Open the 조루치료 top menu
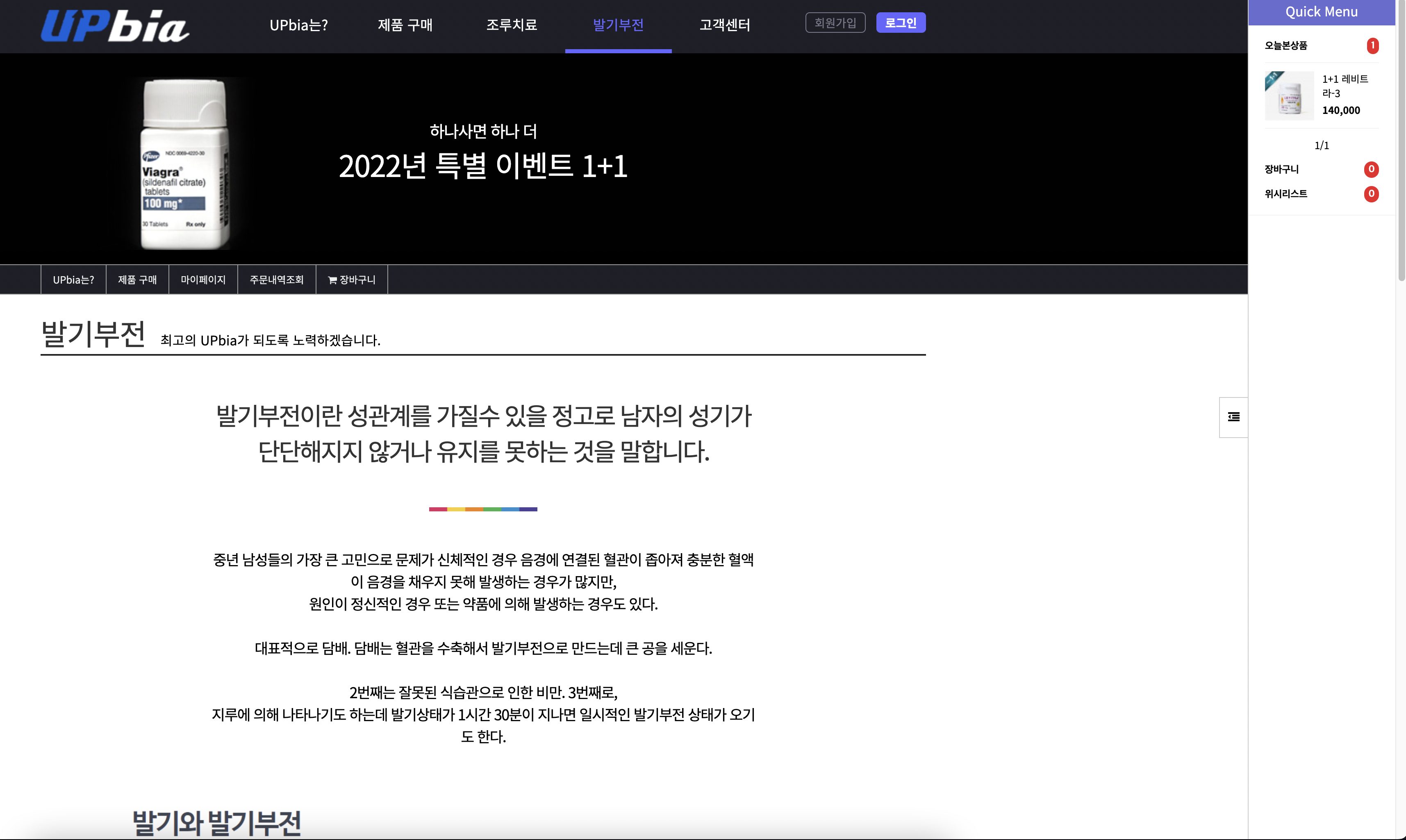The height and width of the screenshot is (840, 1406). 511,25
